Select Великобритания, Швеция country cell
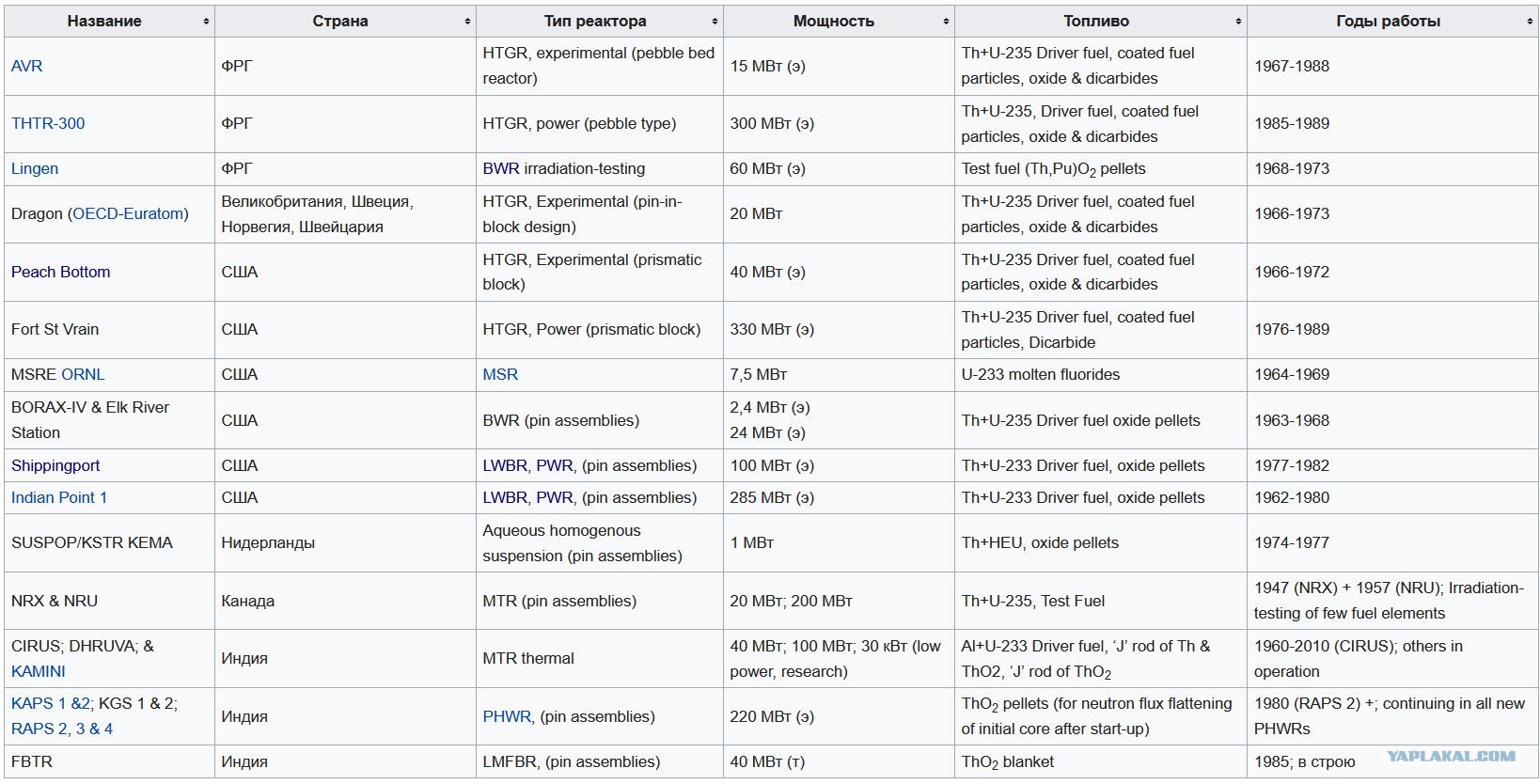The image size is (1540, 784). click(345, 214)
